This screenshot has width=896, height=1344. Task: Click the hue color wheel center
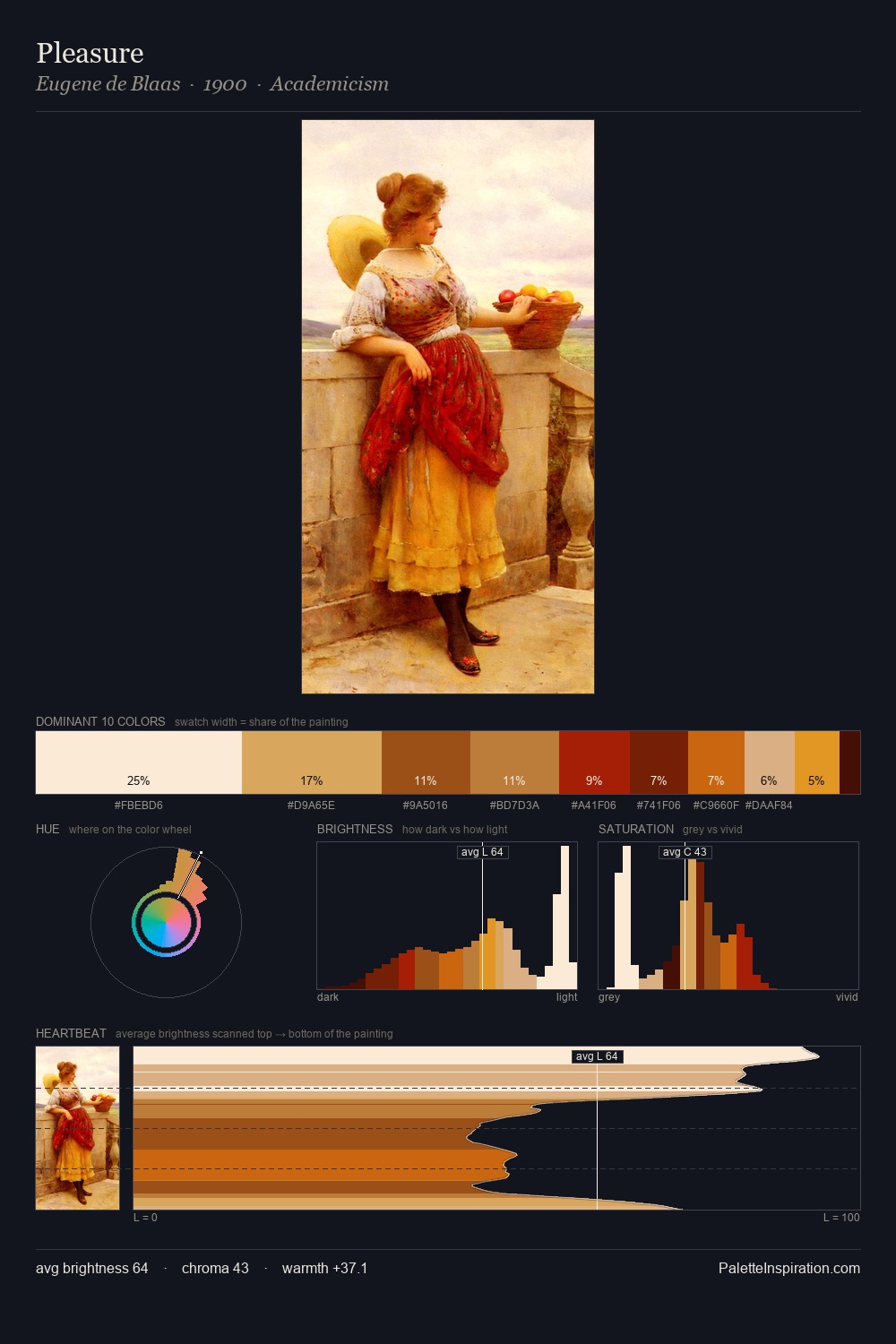(x=166, y=923)
